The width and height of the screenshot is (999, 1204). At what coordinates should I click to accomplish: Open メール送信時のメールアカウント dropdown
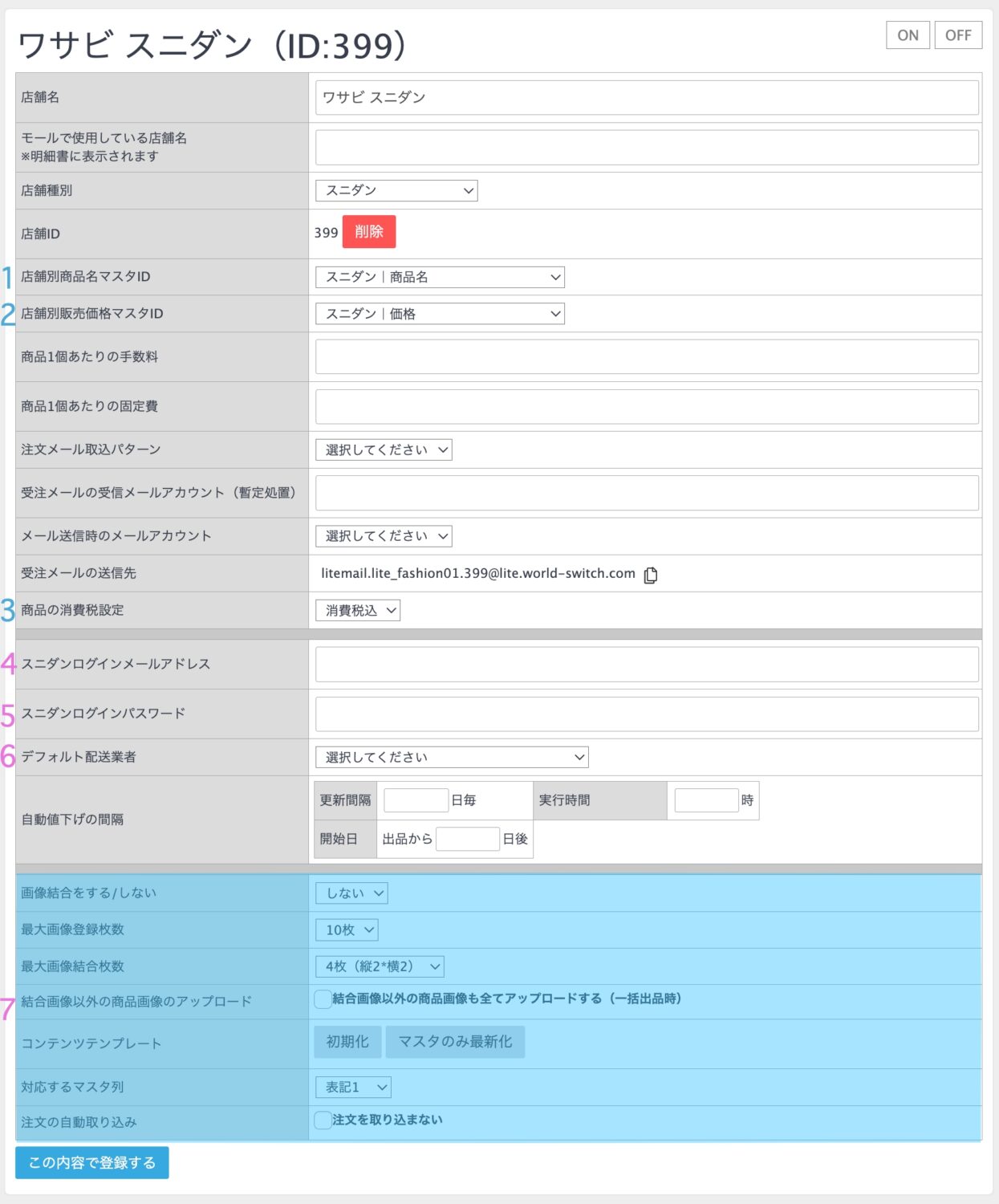(384, 535)
